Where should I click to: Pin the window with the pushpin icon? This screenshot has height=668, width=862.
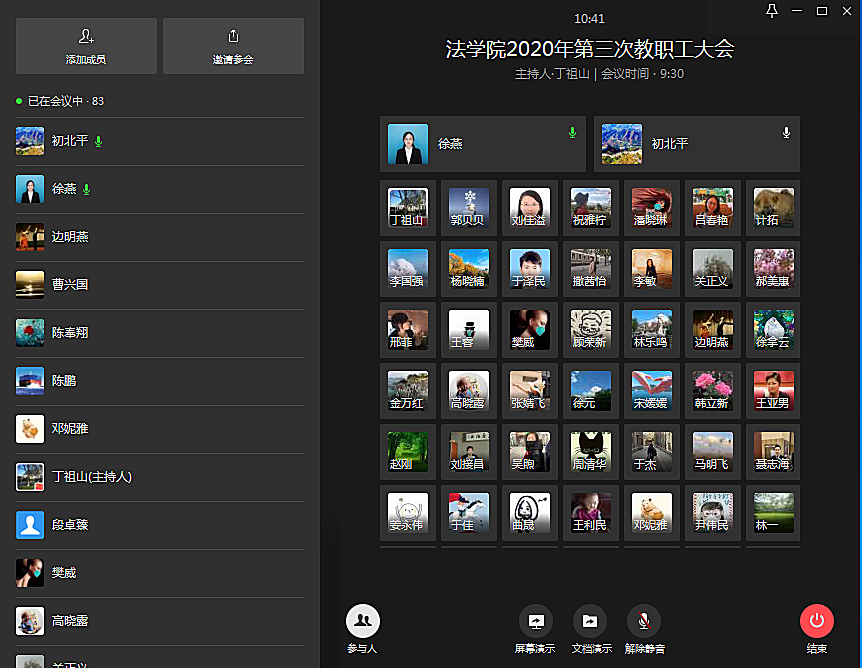point(770,11)
